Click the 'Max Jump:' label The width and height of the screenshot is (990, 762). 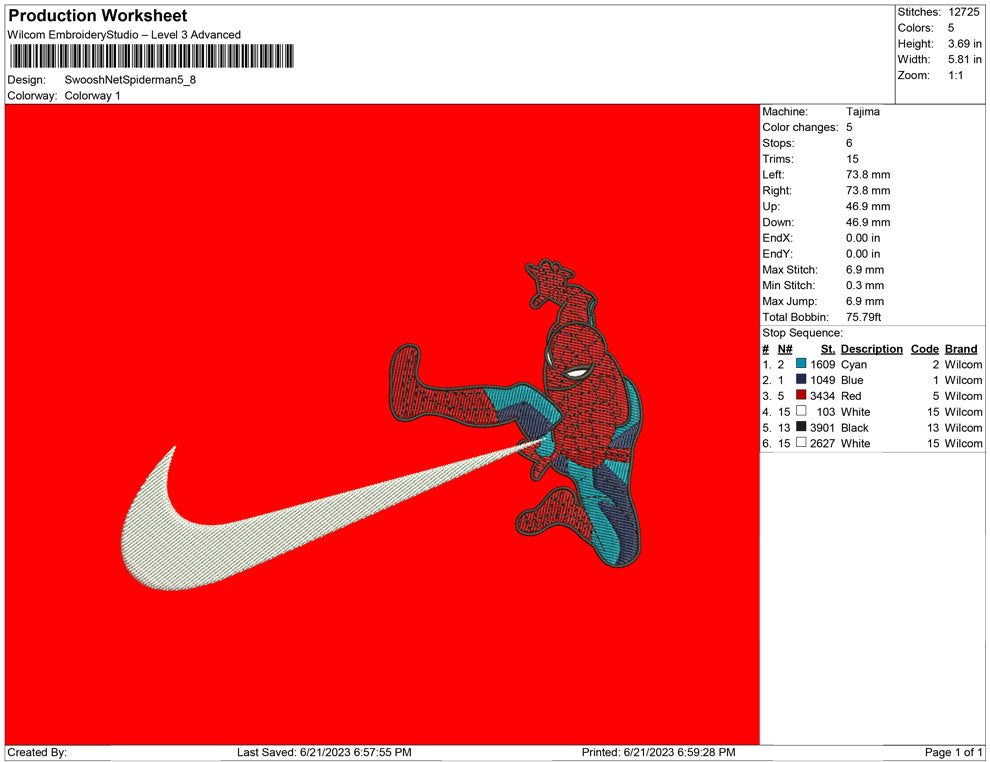tap(789, 301)
